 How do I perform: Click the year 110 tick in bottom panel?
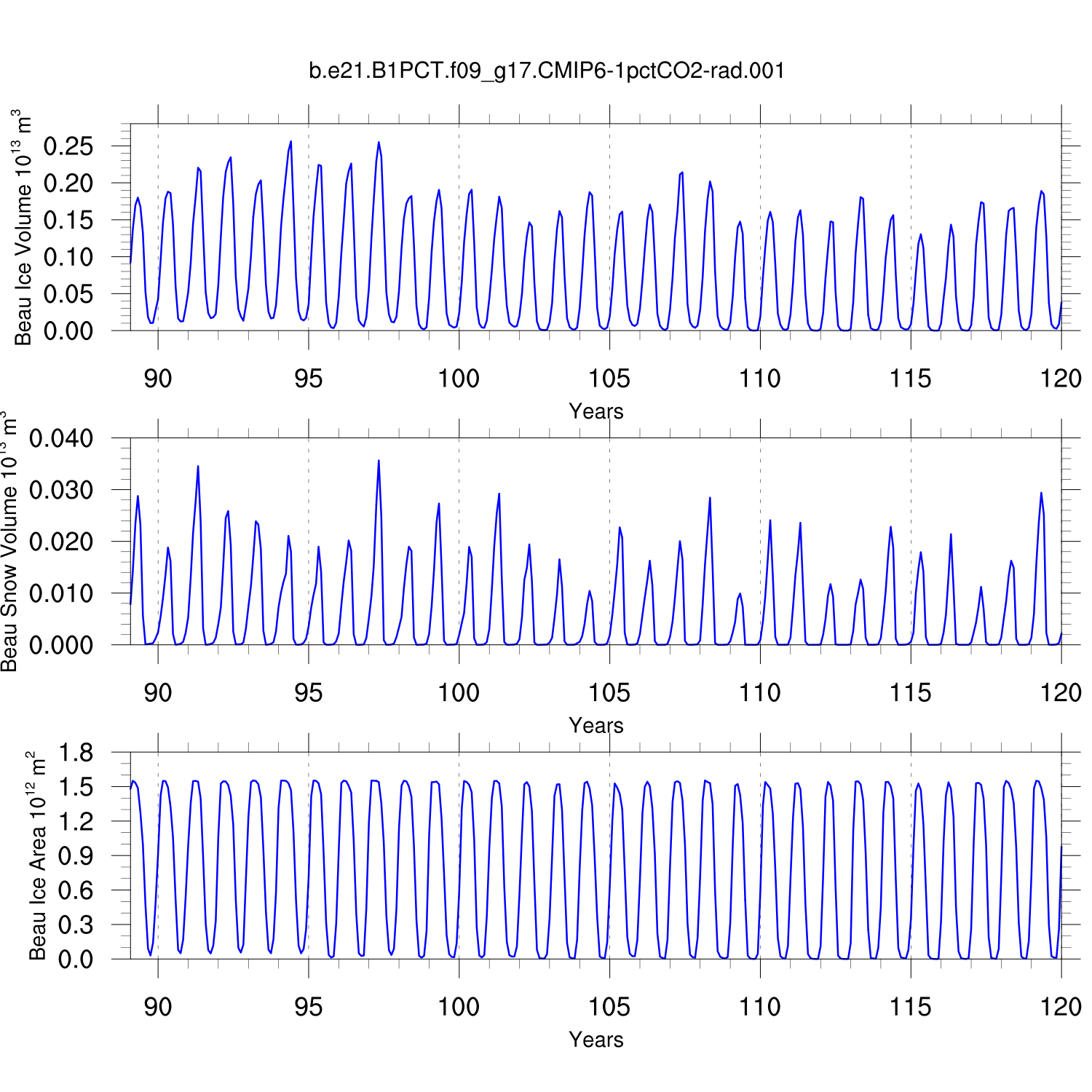(760, 1008)
